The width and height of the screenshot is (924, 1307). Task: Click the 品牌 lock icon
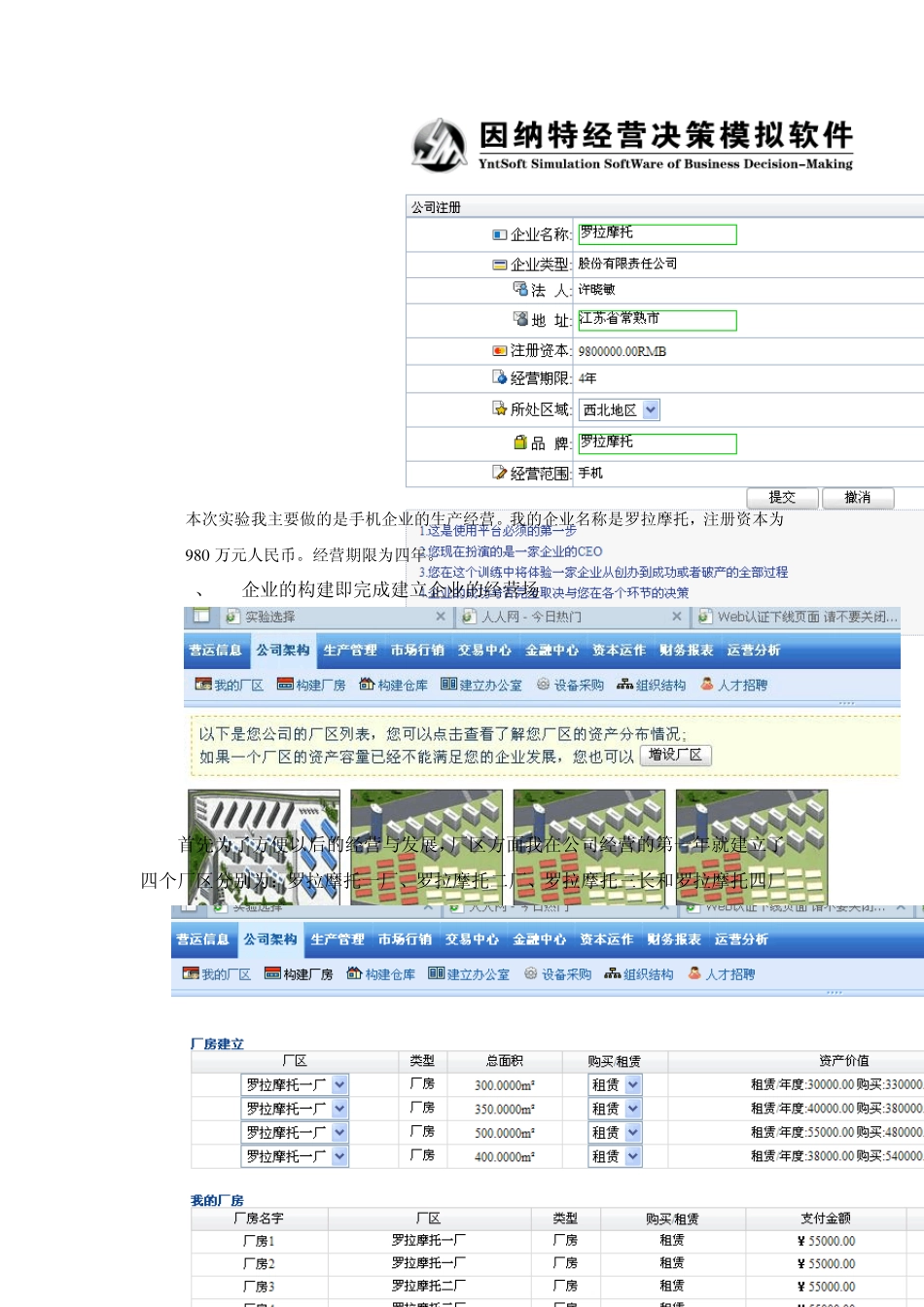520,442
